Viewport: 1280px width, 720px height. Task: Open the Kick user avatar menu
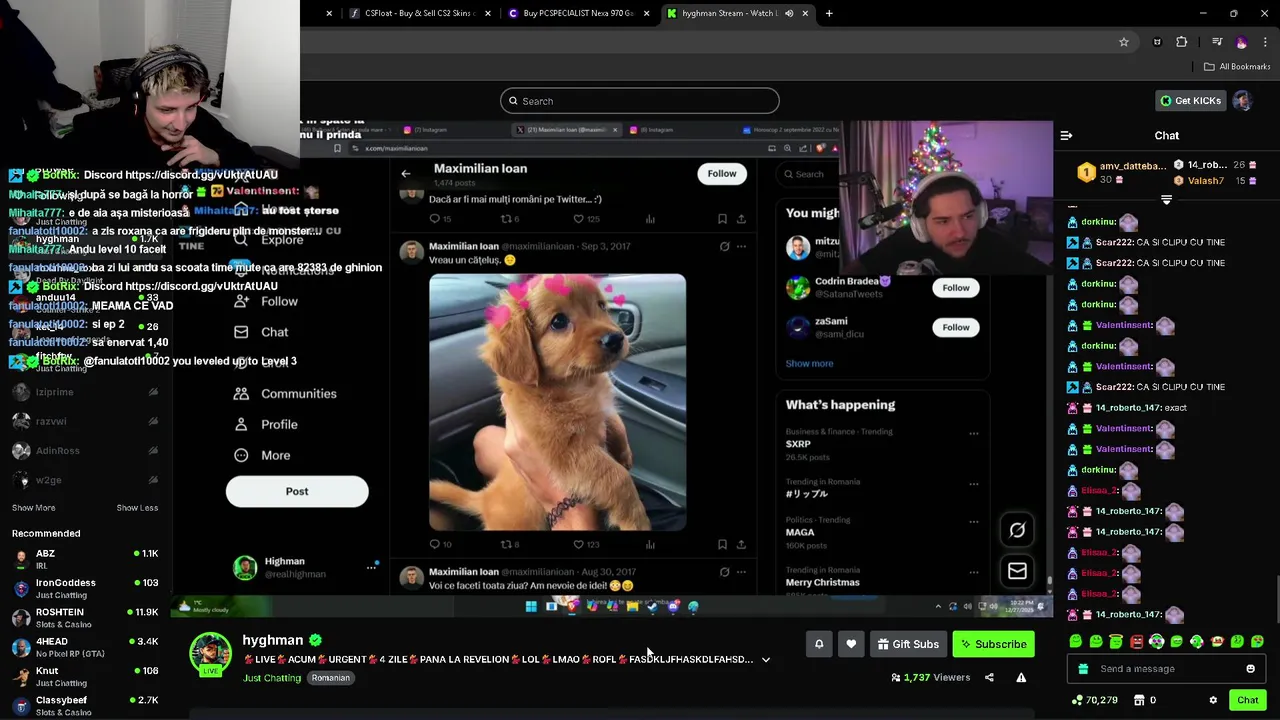click(x=1242, y=101)
